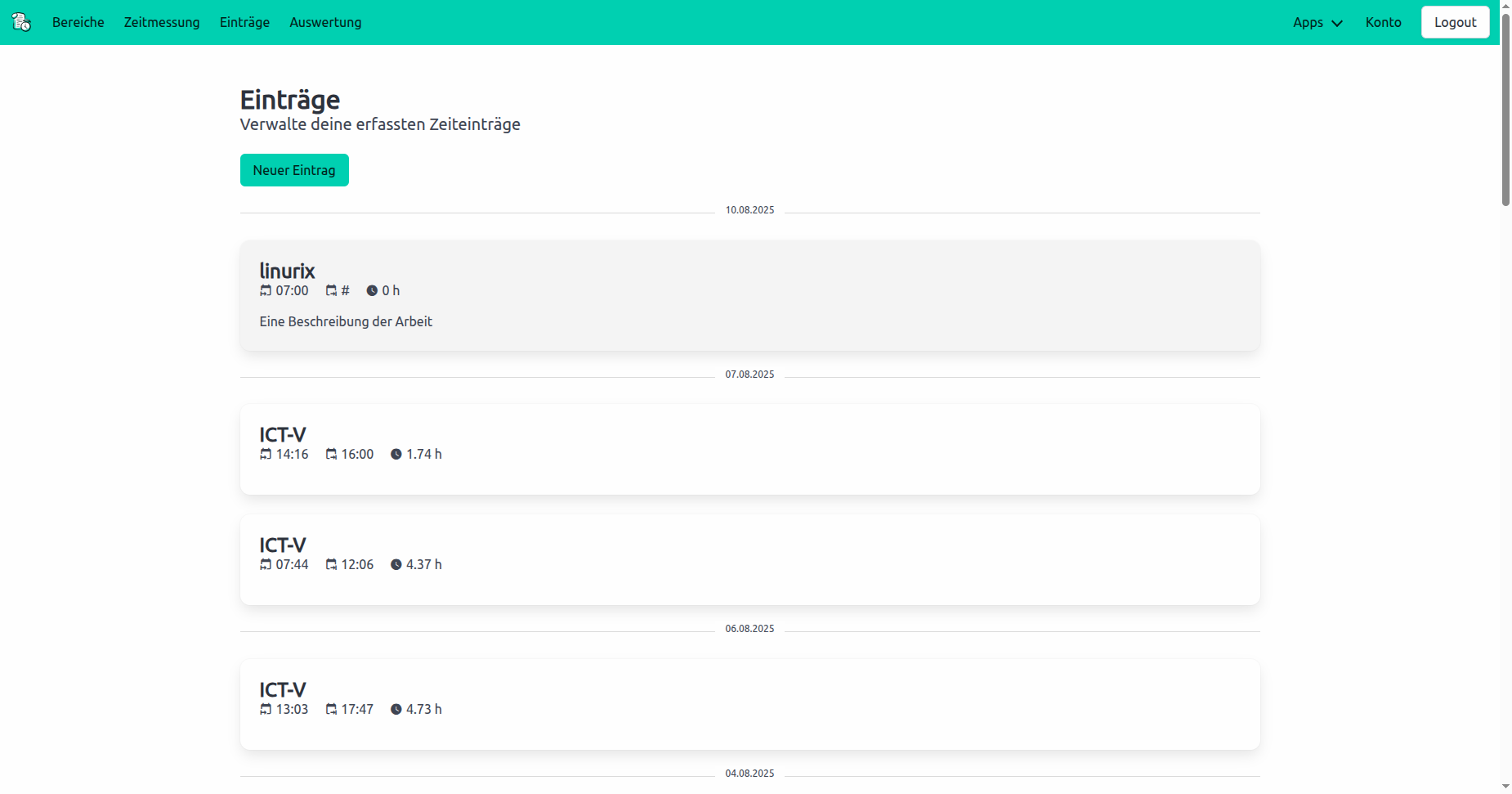Click start icon next to 14:16
Viewport: 1512px width, 794px height.
266,454
